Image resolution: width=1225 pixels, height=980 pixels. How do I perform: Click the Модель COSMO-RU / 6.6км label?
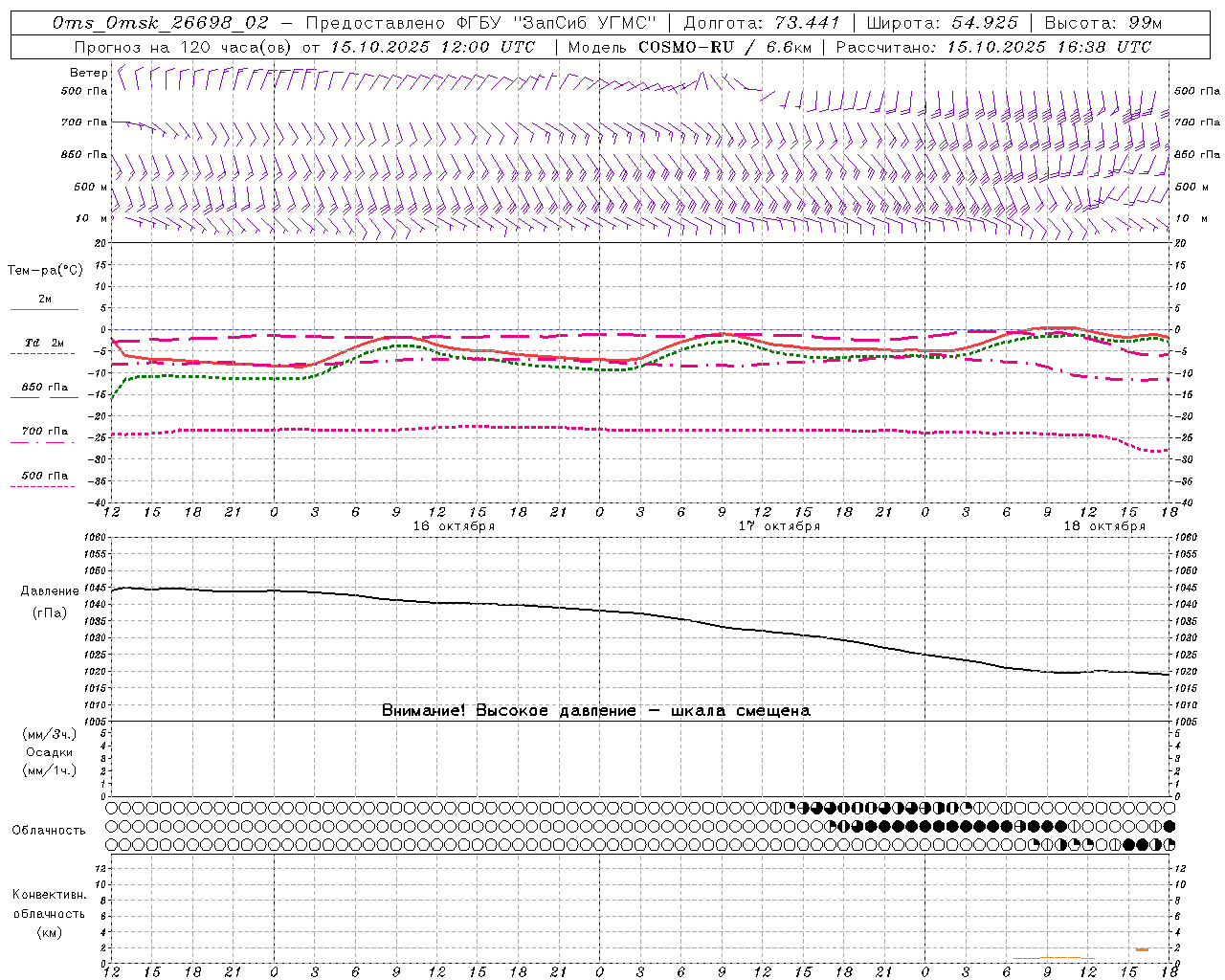click(x=690, y=47)
